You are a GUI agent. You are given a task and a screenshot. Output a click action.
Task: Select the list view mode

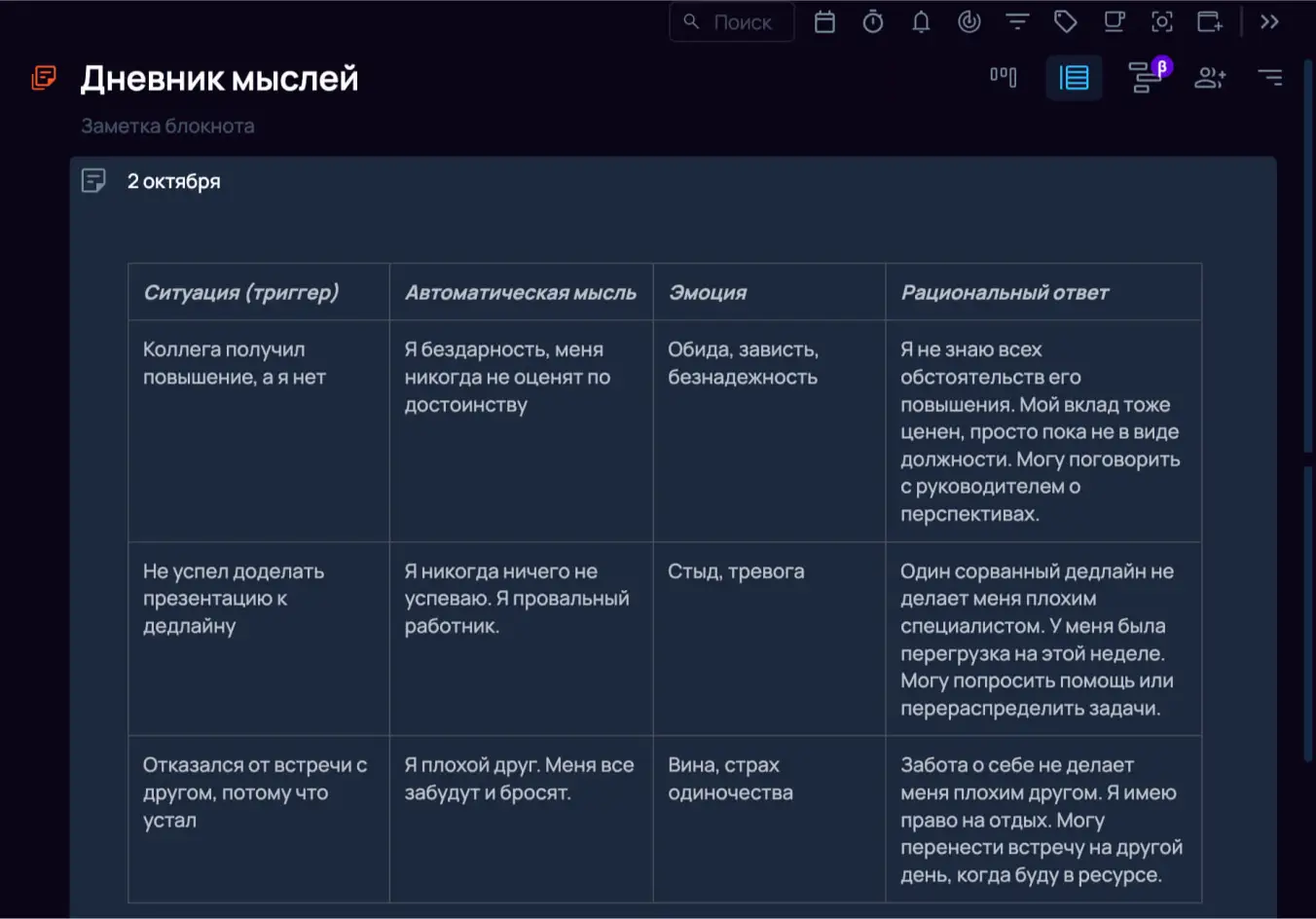point(1074,77)
